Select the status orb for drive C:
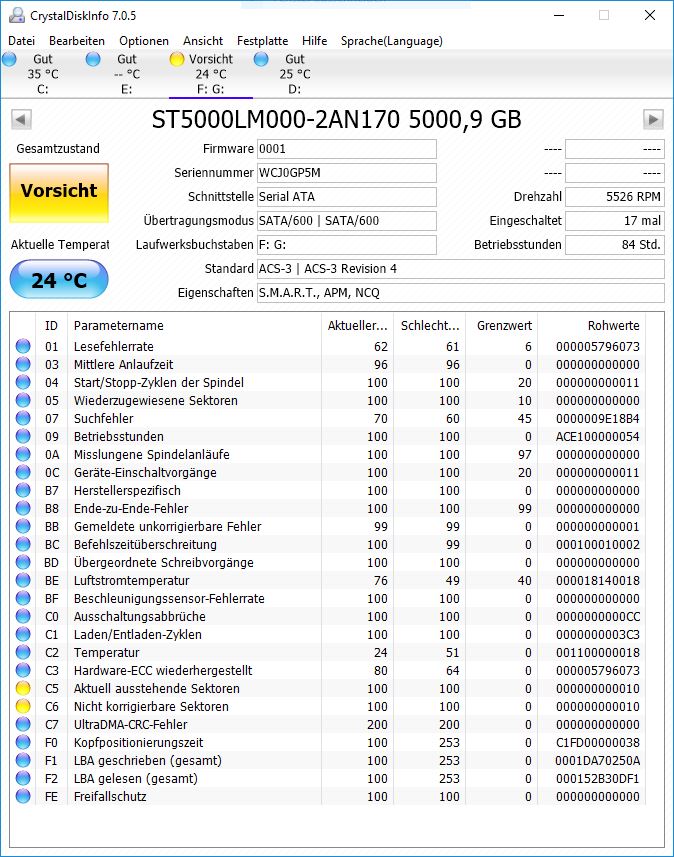 [9, 59]
